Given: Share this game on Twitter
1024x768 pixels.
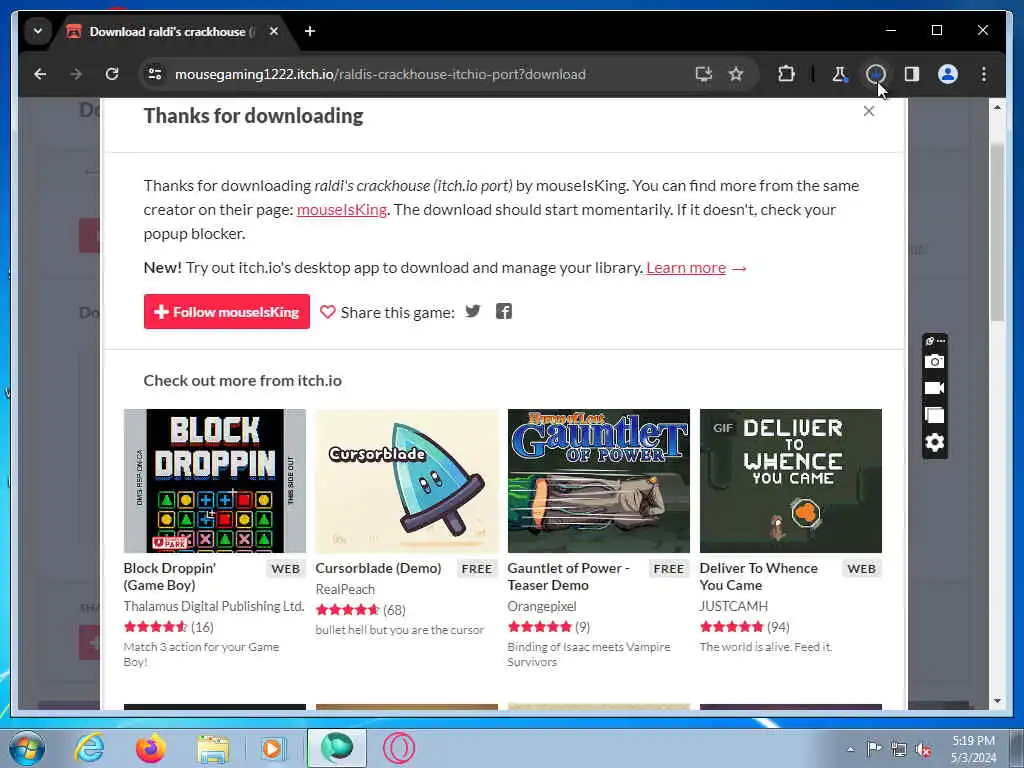Looking at the screenshot, I should point(473,312).
